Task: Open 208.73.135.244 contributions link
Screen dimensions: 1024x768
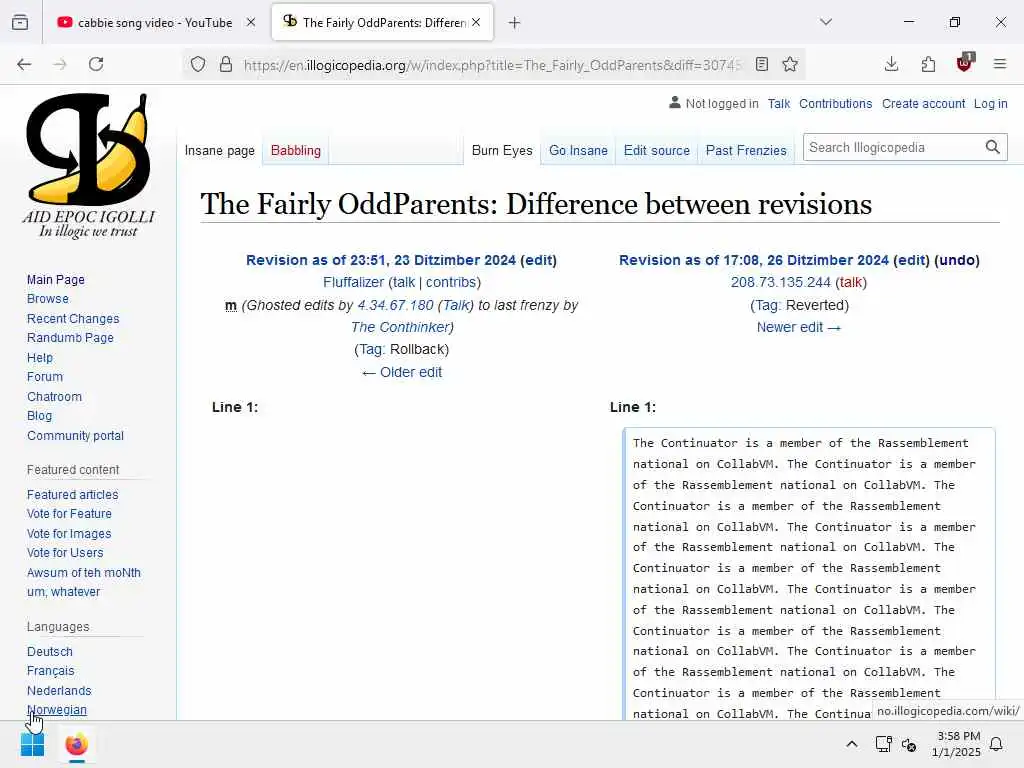Action: (x=780, y=282)
